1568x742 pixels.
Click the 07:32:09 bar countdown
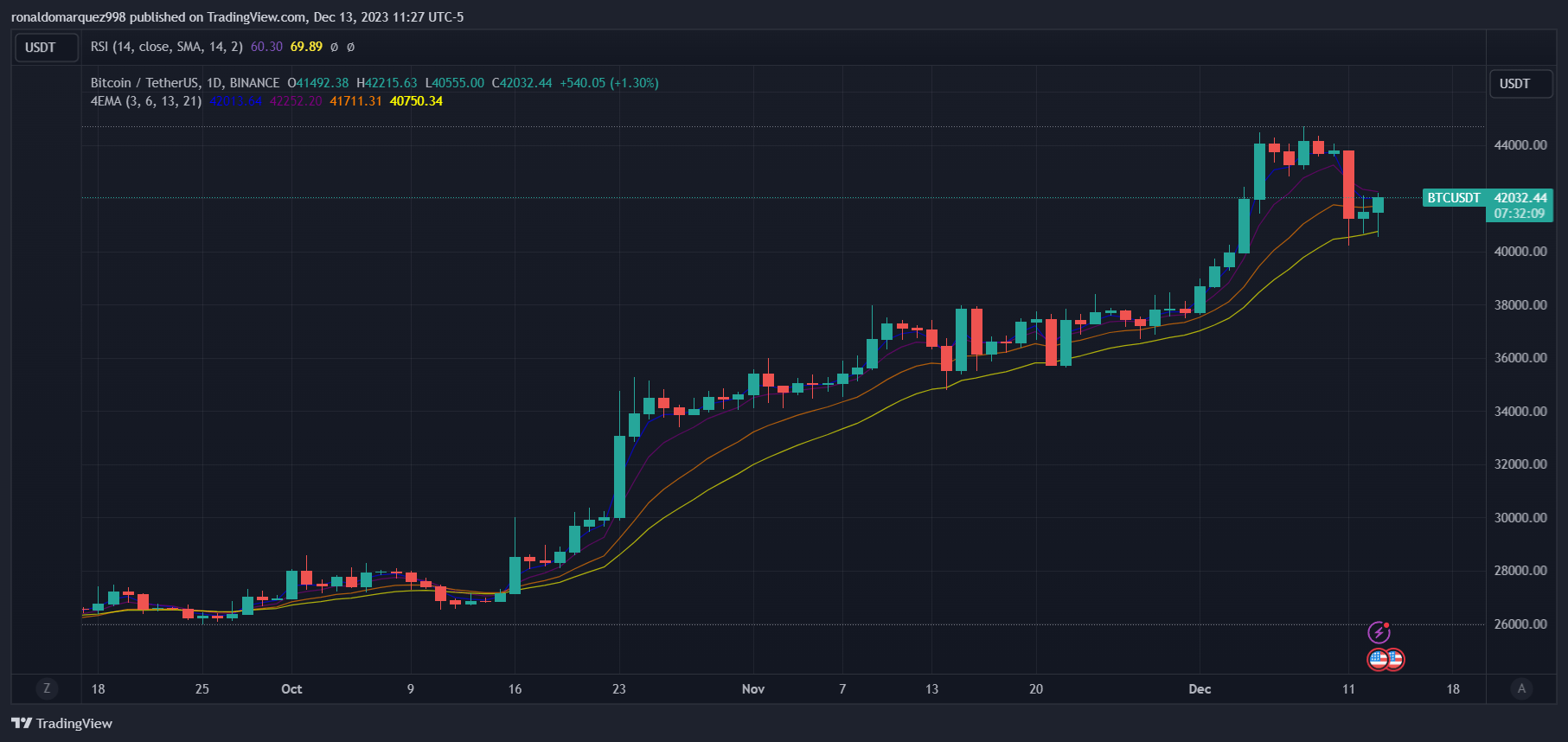point(1520,214)
